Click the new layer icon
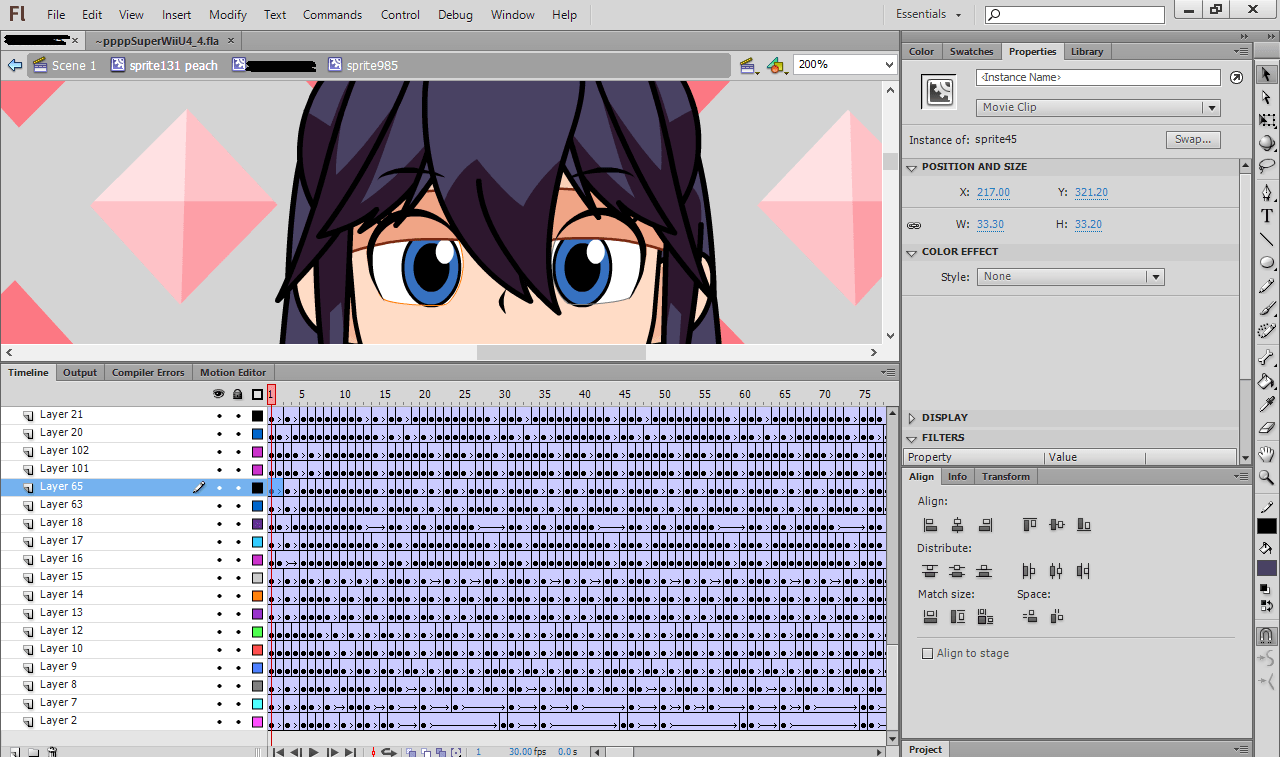Screen dimensions: 1280x757 tap(14, 752)
